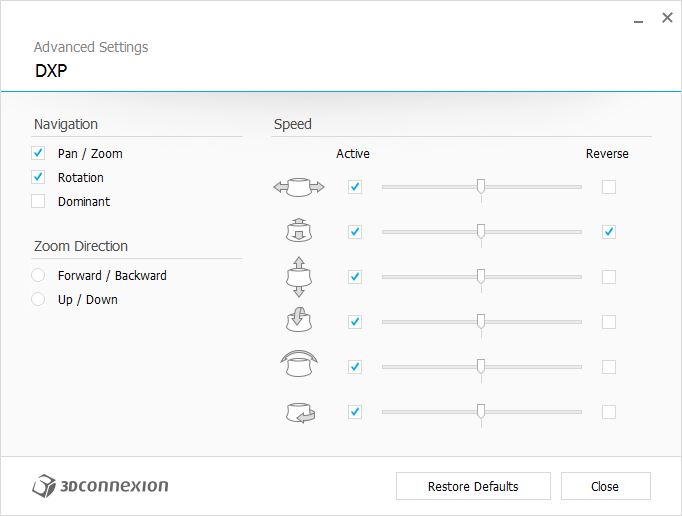Click the Advanced Settings title text
The image size is (682, 516).
[91, 47]
